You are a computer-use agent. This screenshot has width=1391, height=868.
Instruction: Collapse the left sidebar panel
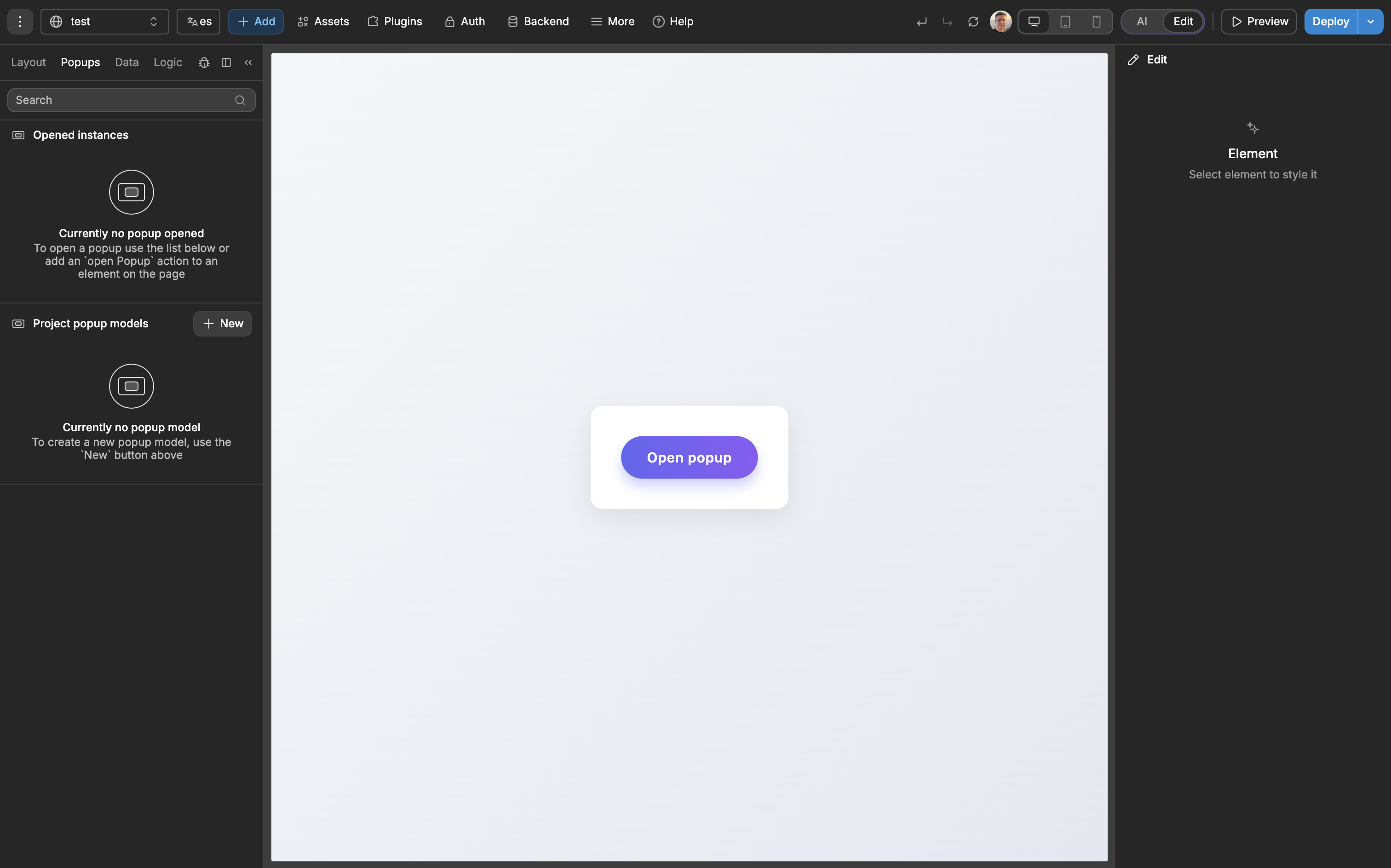tap(248, 63)
